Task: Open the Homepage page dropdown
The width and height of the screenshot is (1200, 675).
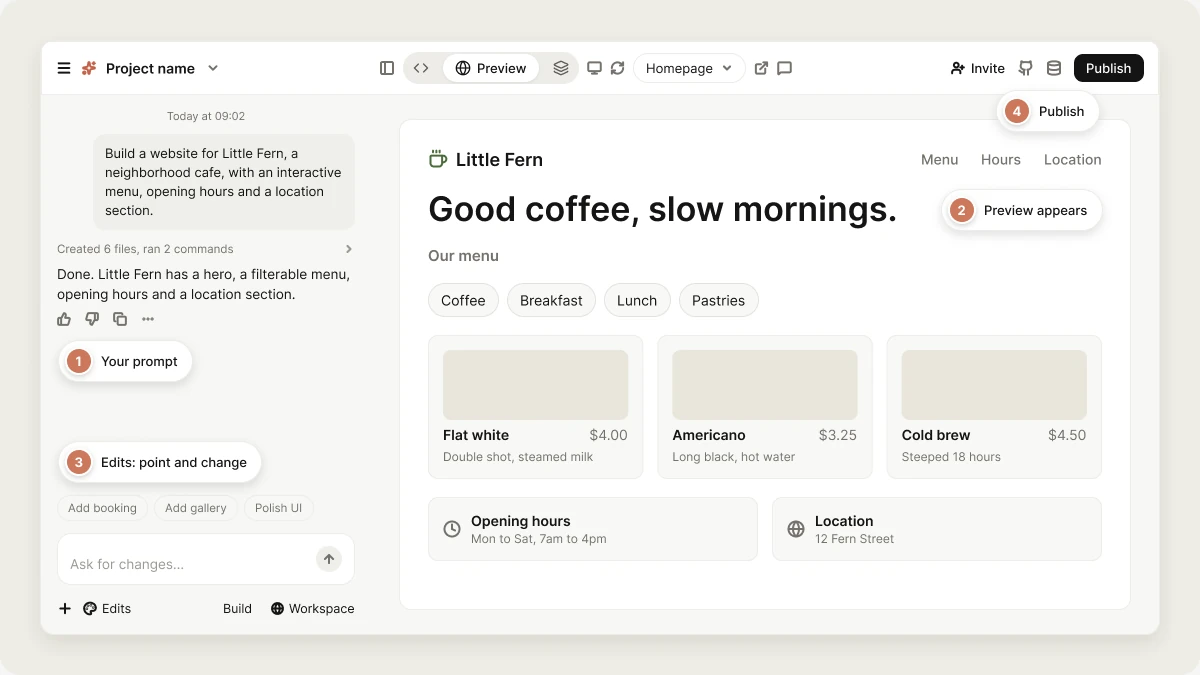Action: point(689,68)
